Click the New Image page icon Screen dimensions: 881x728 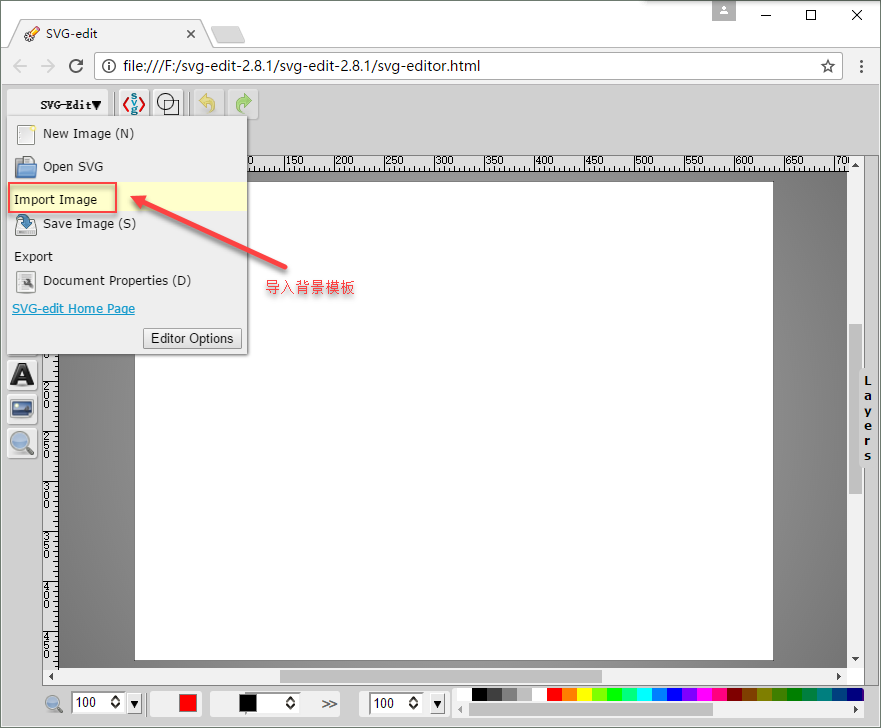click(26, 135)
